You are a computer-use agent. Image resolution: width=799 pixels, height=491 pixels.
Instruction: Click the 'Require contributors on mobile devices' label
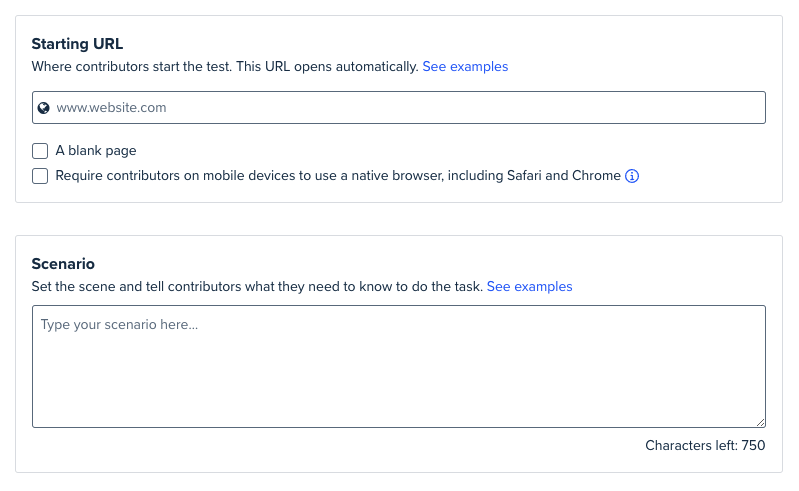[338, 176]
